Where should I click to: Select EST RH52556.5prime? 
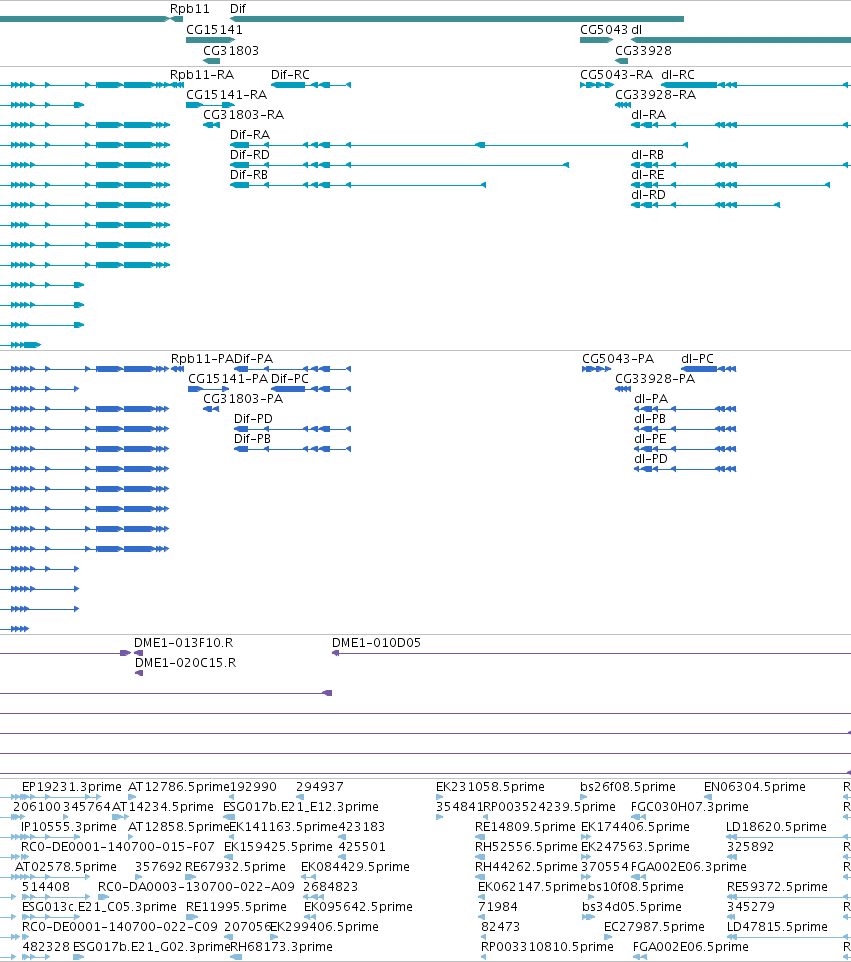click(x=526, y=847)
